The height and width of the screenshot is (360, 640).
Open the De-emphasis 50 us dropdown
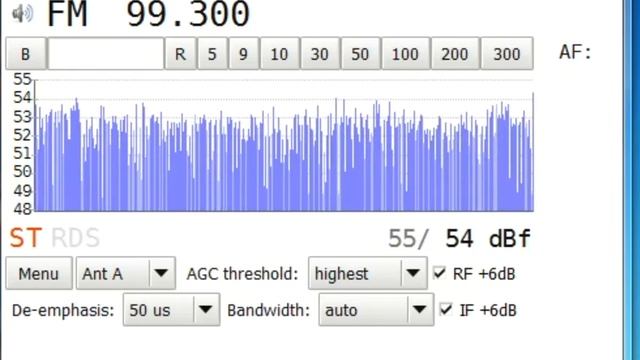[x=171, y=309]
